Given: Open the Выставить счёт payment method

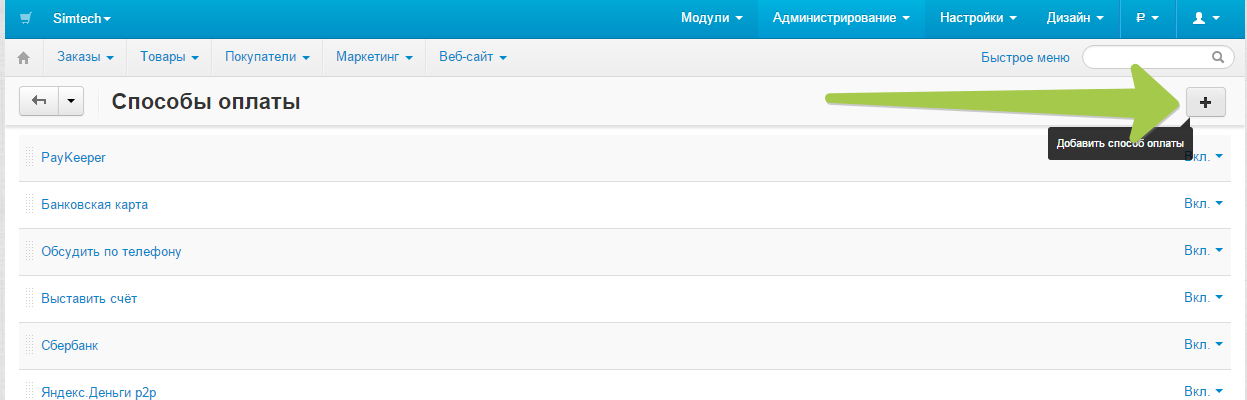Looking at the screenshot, I should coord(89,298).
